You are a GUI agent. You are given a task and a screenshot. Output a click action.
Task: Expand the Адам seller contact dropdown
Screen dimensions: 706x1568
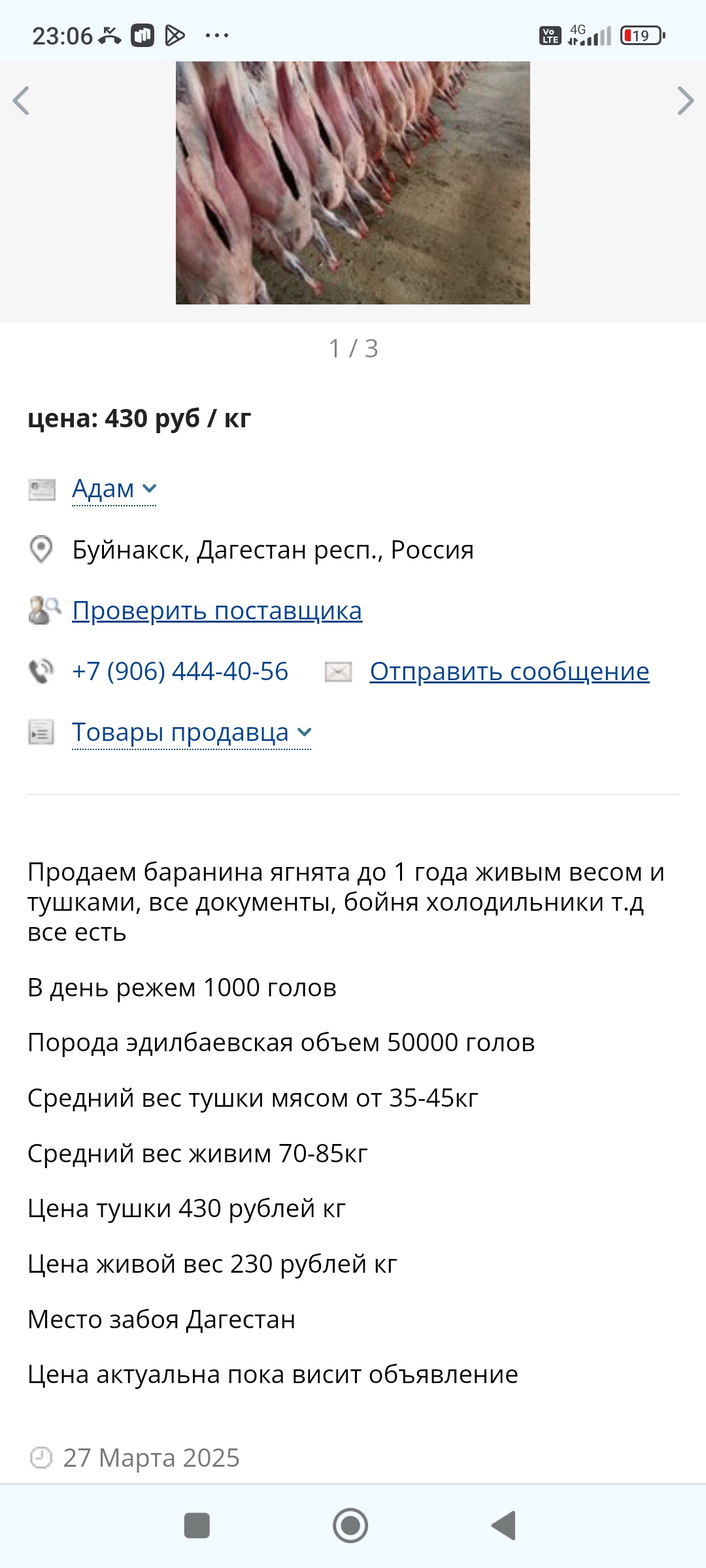(114, 489)
